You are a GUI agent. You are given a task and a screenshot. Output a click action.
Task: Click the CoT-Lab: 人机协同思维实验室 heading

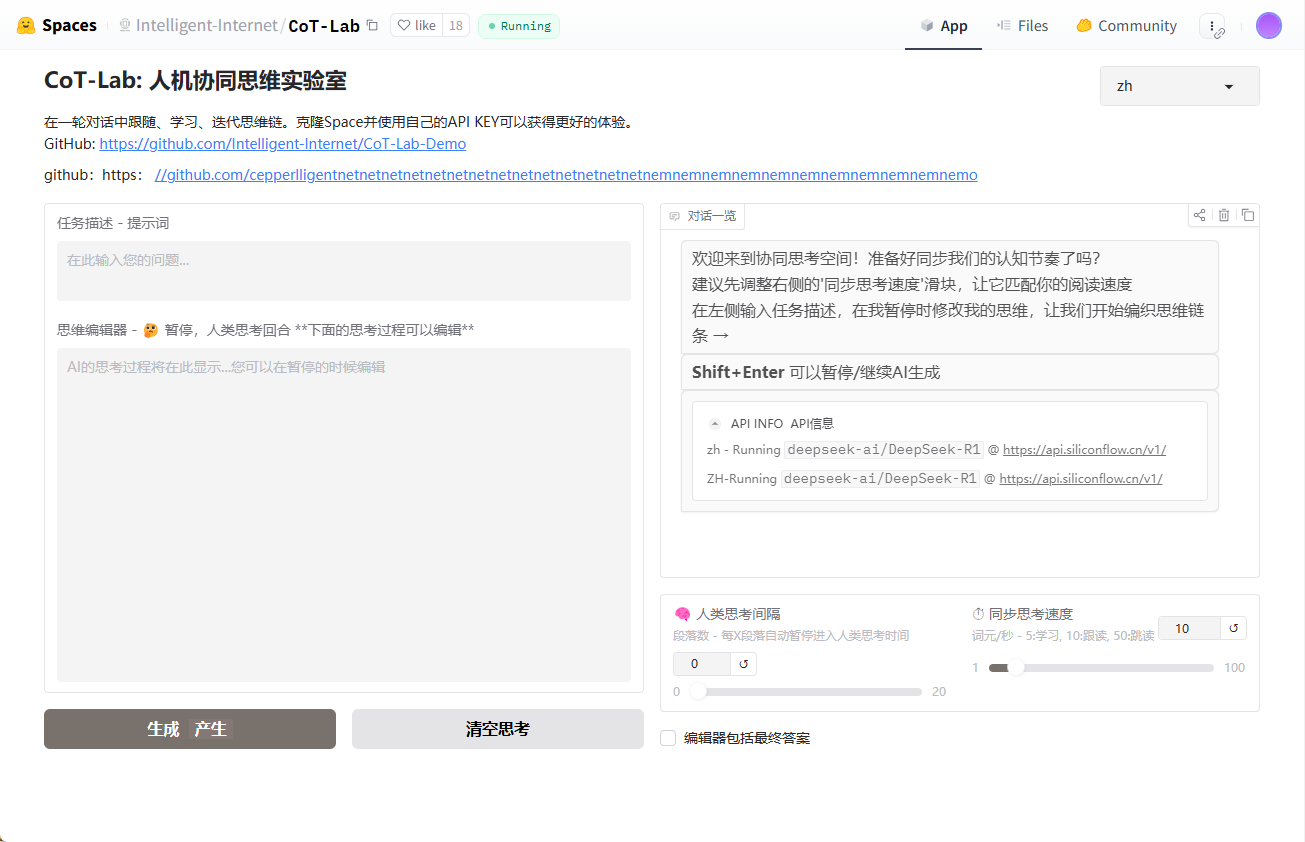(x=195, y=81)
